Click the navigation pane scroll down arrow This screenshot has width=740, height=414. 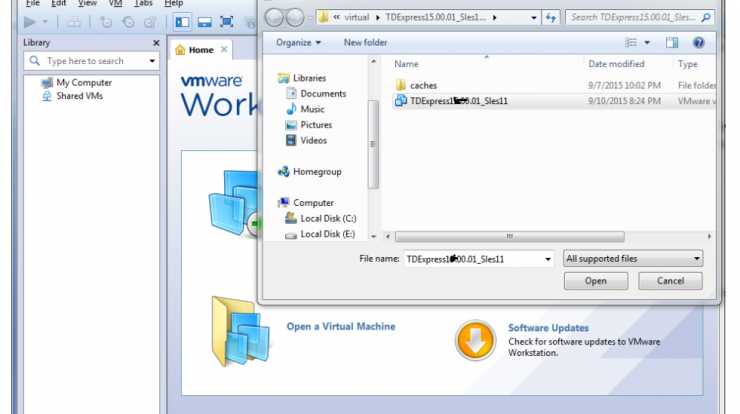(373, 237)
